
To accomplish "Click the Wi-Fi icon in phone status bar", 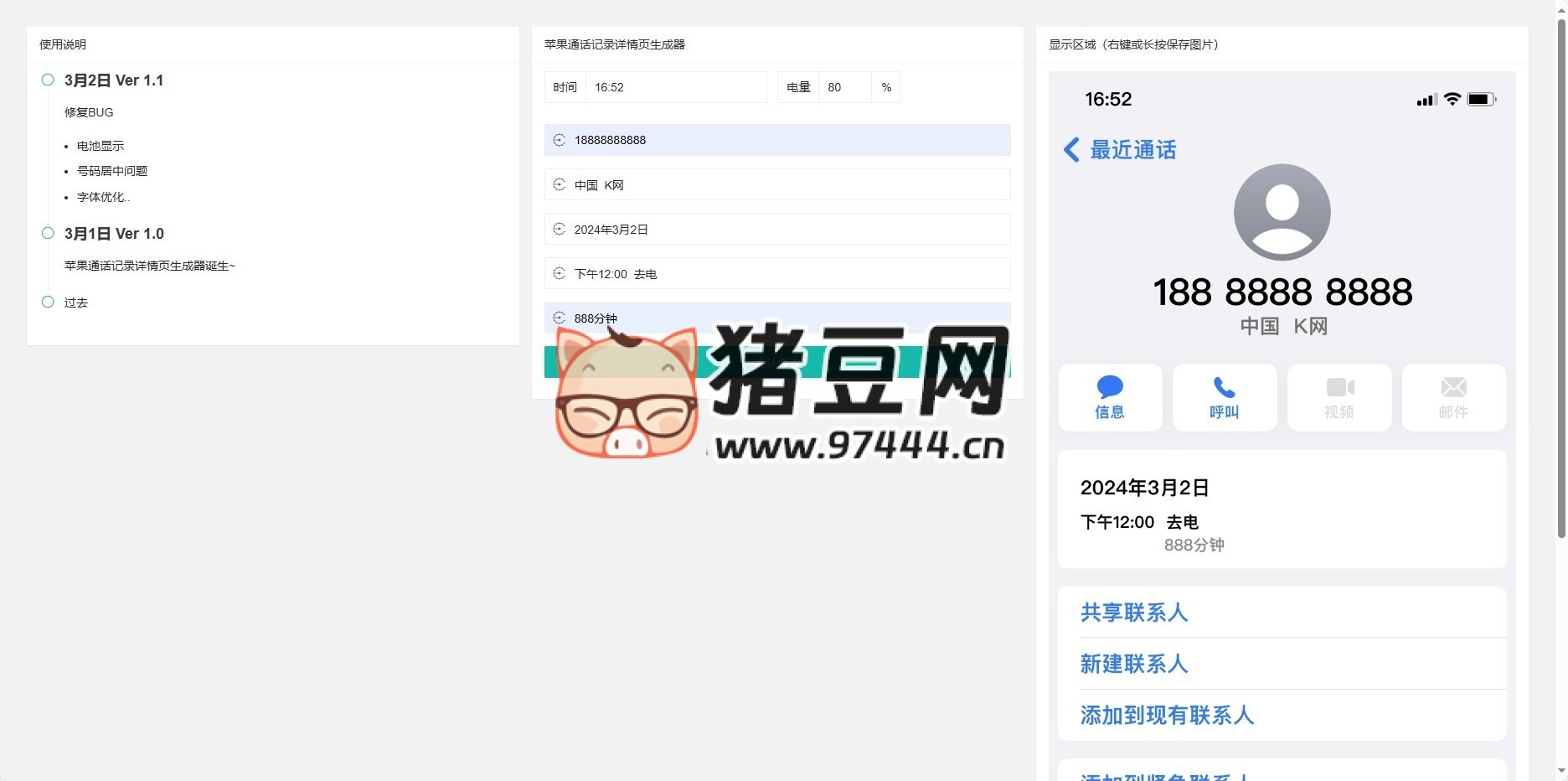I will tap(1452, 99).
